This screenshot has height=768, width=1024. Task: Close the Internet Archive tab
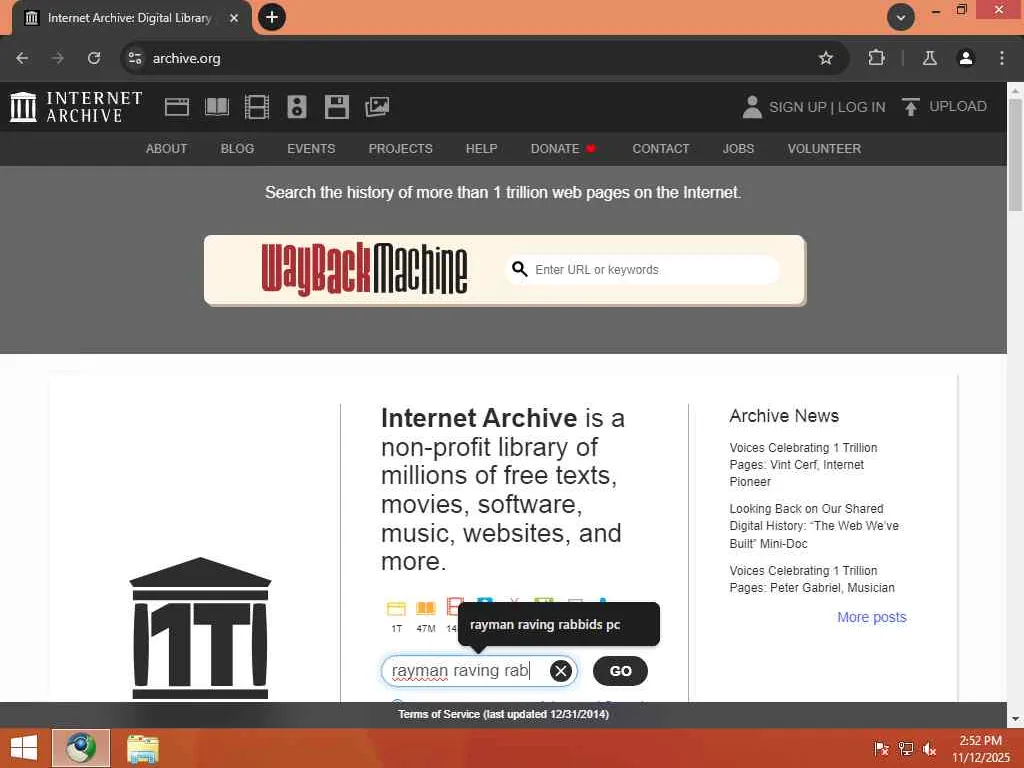[x=234, y=18]
